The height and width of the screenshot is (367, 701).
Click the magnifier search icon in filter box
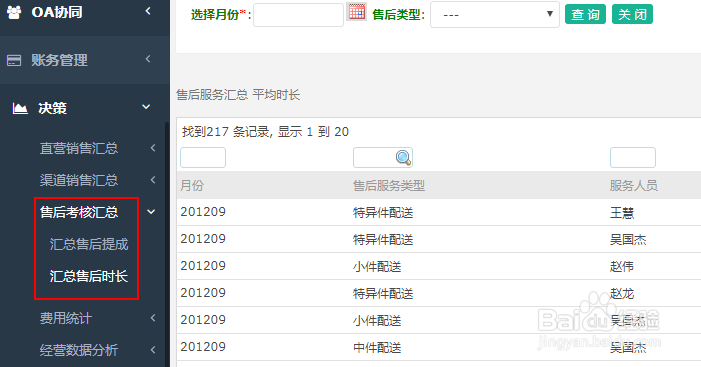(403, 158)
